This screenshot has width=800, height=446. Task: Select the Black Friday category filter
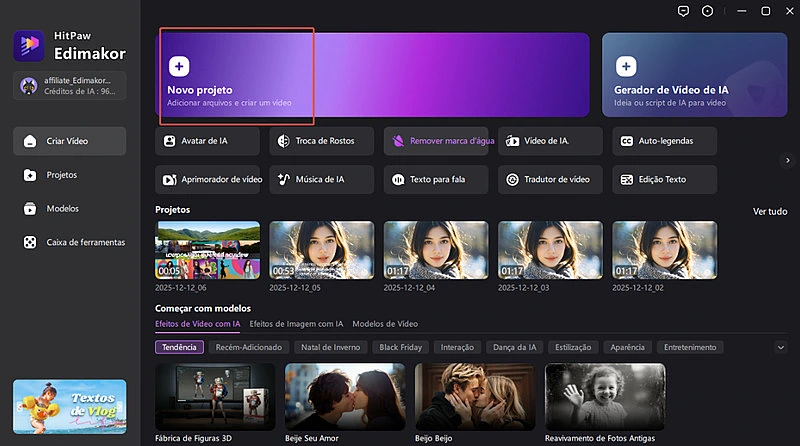tap(402, 347)
